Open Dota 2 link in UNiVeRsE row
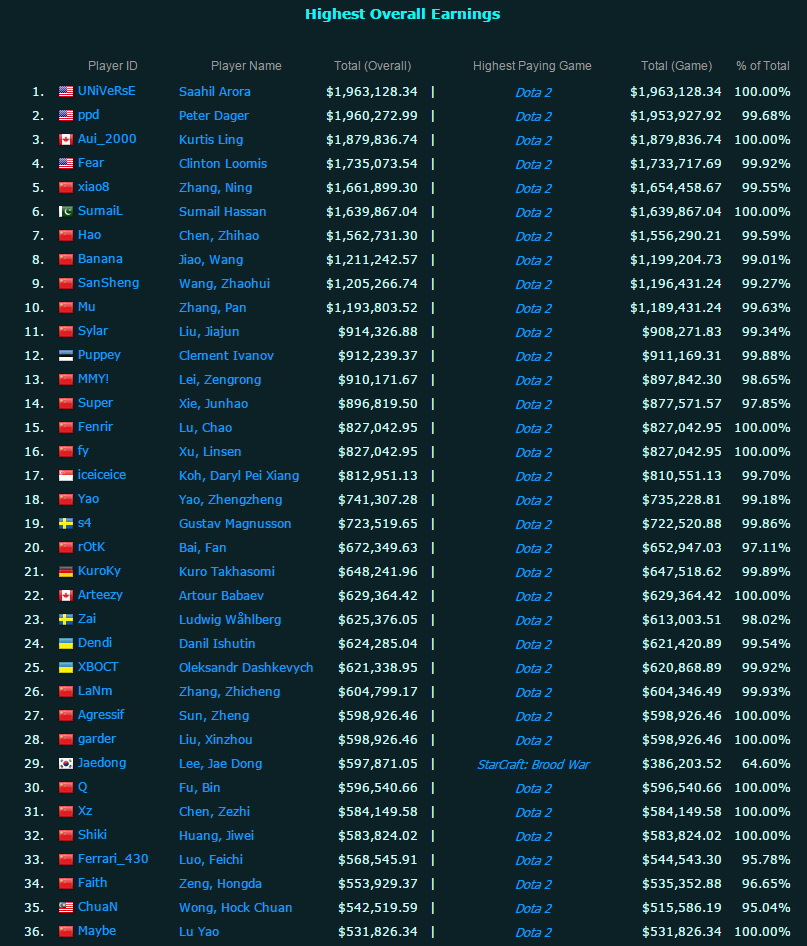The image size is (807, 946). coord(533,93)
